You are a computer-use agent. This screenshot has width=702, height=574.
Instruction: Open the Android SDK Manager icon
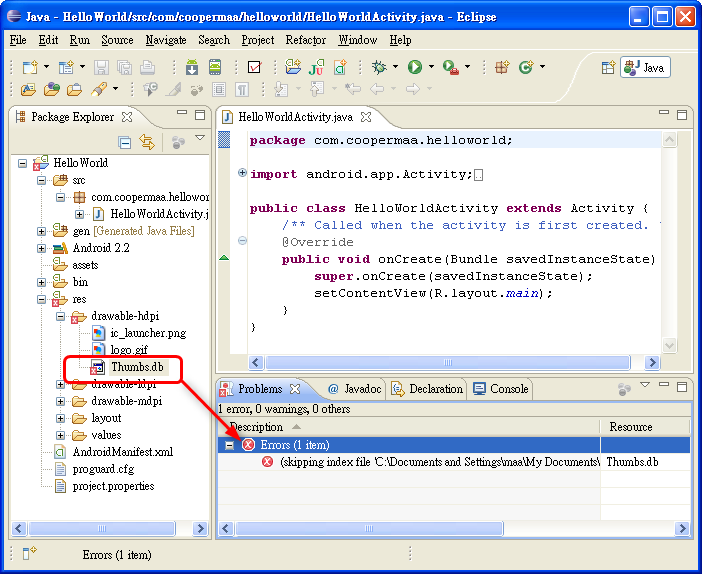(192, 67)
